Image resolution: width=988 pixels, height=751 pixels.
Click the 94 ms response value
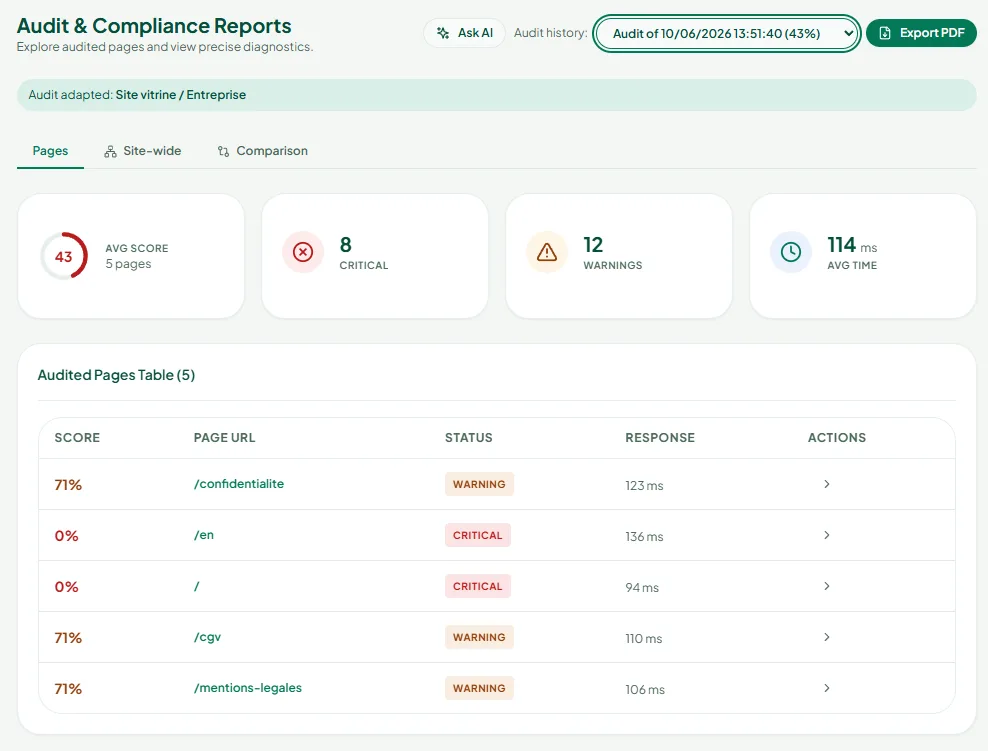641,587
